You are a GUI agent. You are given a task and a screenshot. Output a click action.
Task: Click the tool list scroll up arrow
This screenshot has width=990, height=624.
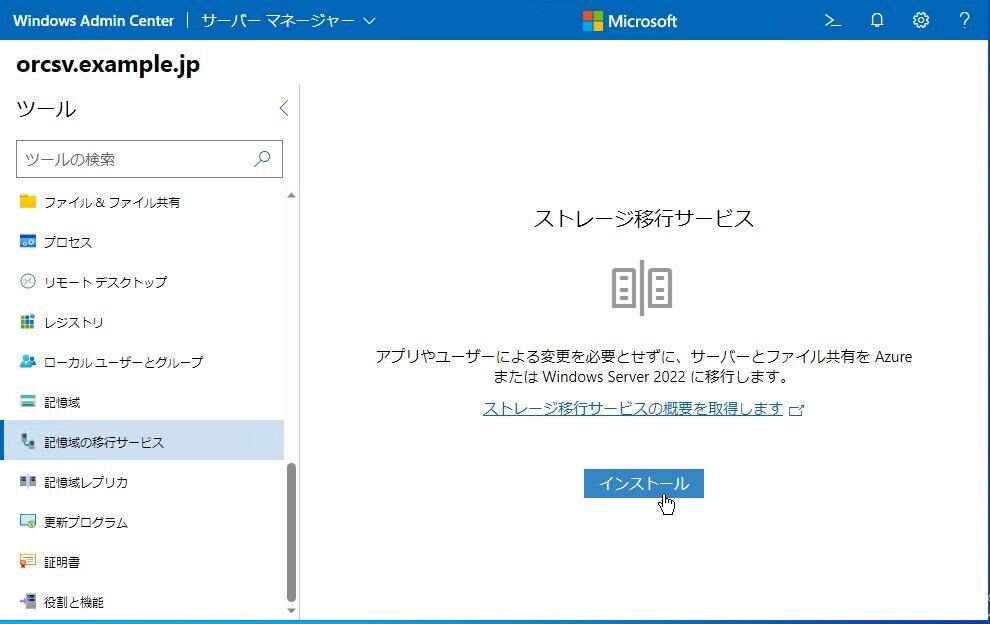click(x=291, y=196)
